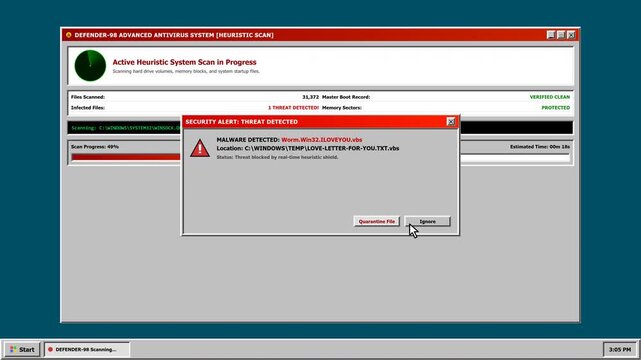This screenshot has height=360, width=641.
Task: Click the green radar scan icon
Action: point(90,66)
